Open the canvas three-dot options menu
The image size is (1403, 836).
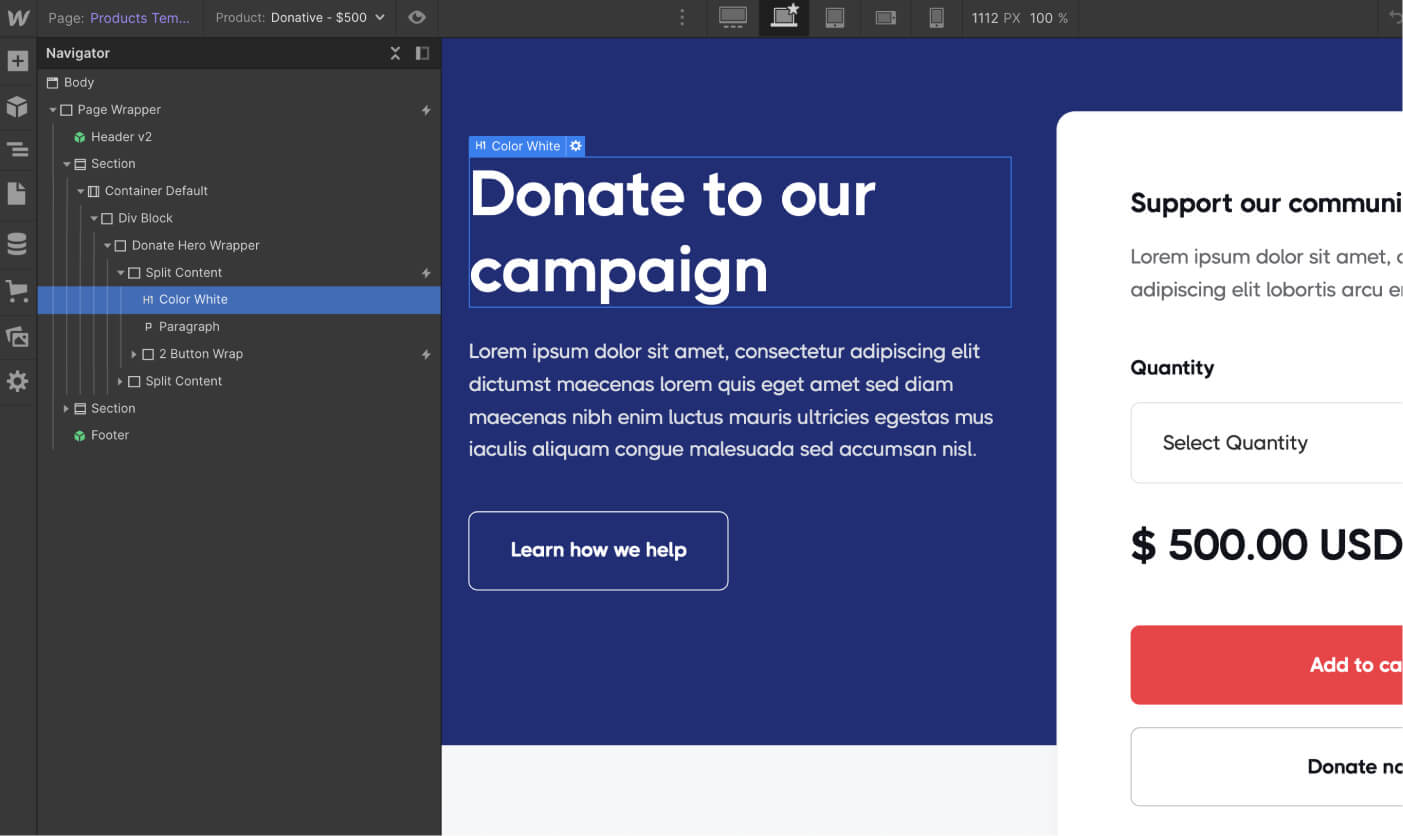pyautogui.click(x=683, y=18)
